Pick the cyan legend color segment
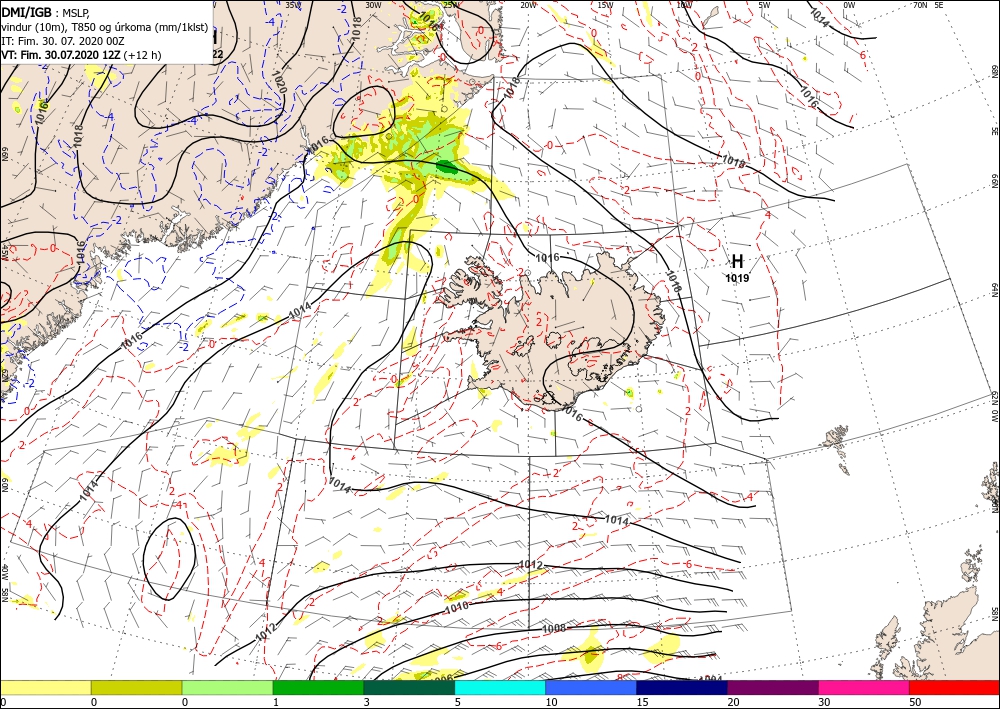 (x=500, y=687)
